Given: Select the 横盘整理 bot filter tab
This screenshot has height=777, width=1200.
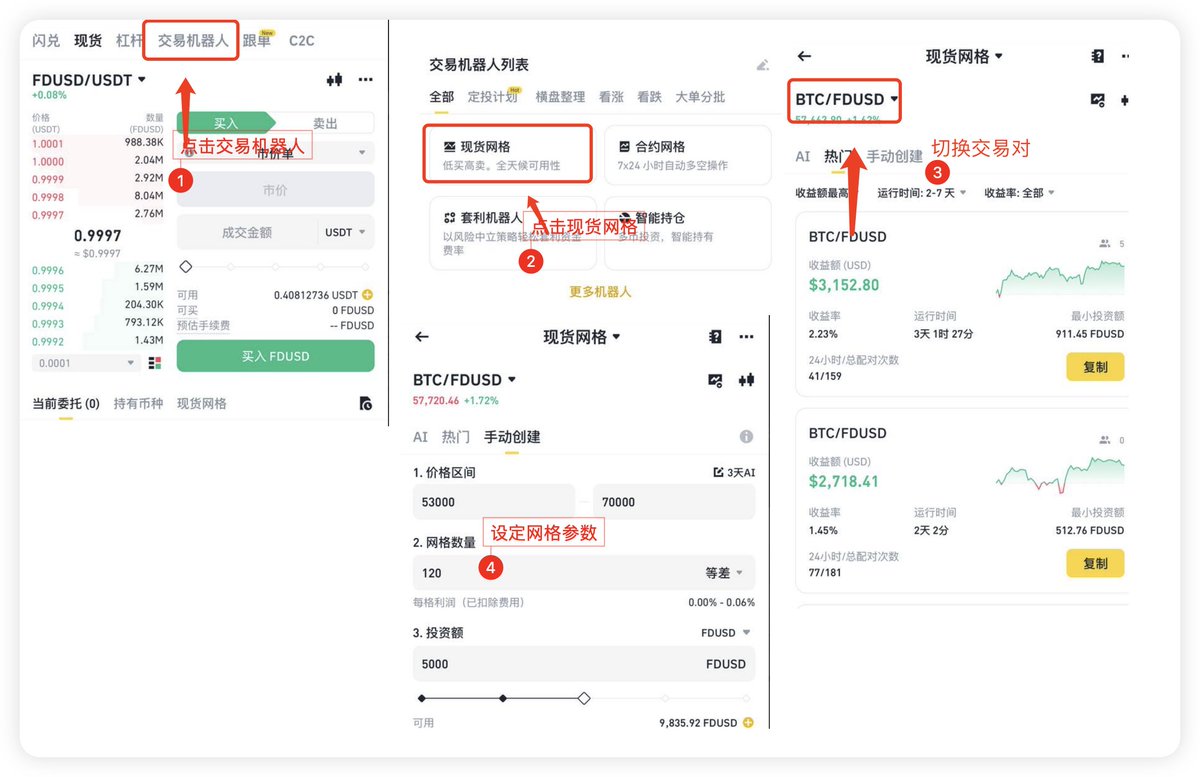Looking at the screenshot, I should 561,97.
